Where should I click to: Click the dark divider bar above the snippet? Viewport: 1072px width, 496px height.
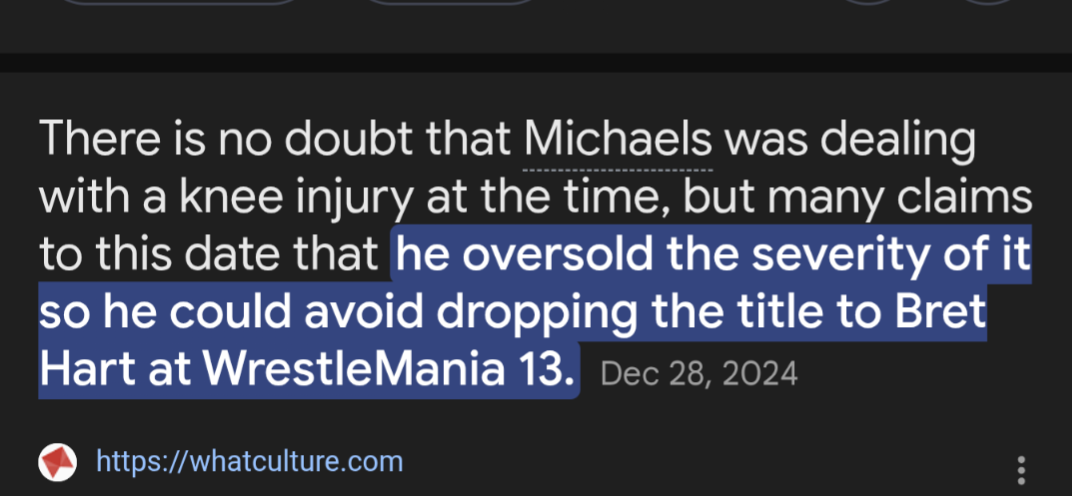pos(536,62)
